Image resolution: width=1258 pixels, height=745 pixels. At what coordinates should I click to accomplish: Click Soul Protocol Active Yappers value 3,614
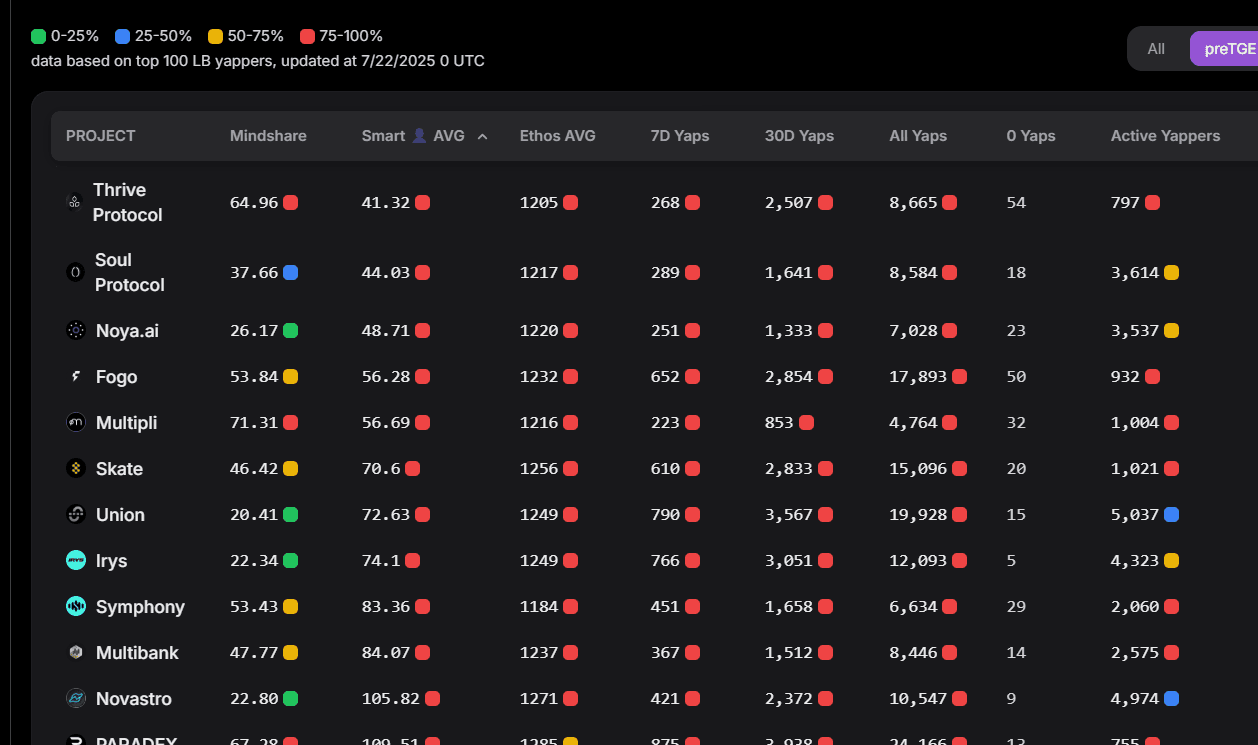pyautogui.click(x=1135, y=272)
